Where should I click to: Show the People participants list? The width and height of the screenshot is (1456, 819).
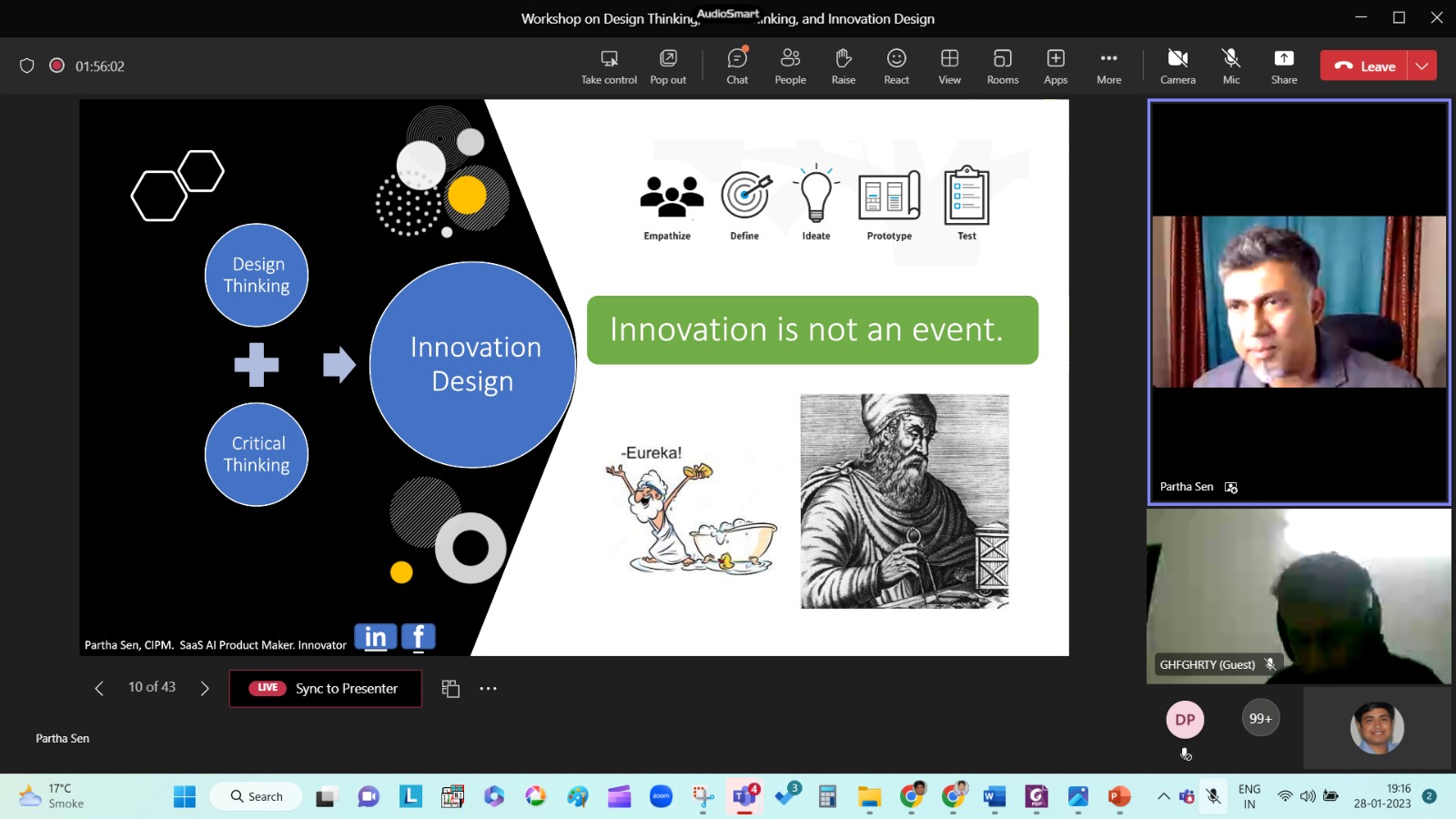coord(790,66)
